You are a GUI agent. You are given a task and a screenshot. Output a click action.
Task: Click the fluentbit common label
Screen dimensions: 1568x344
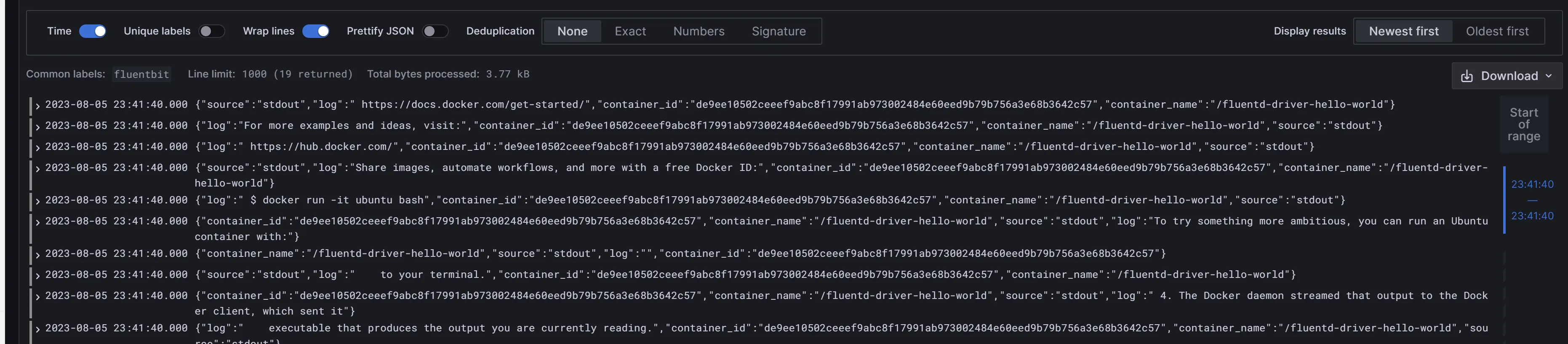(141, 74)
